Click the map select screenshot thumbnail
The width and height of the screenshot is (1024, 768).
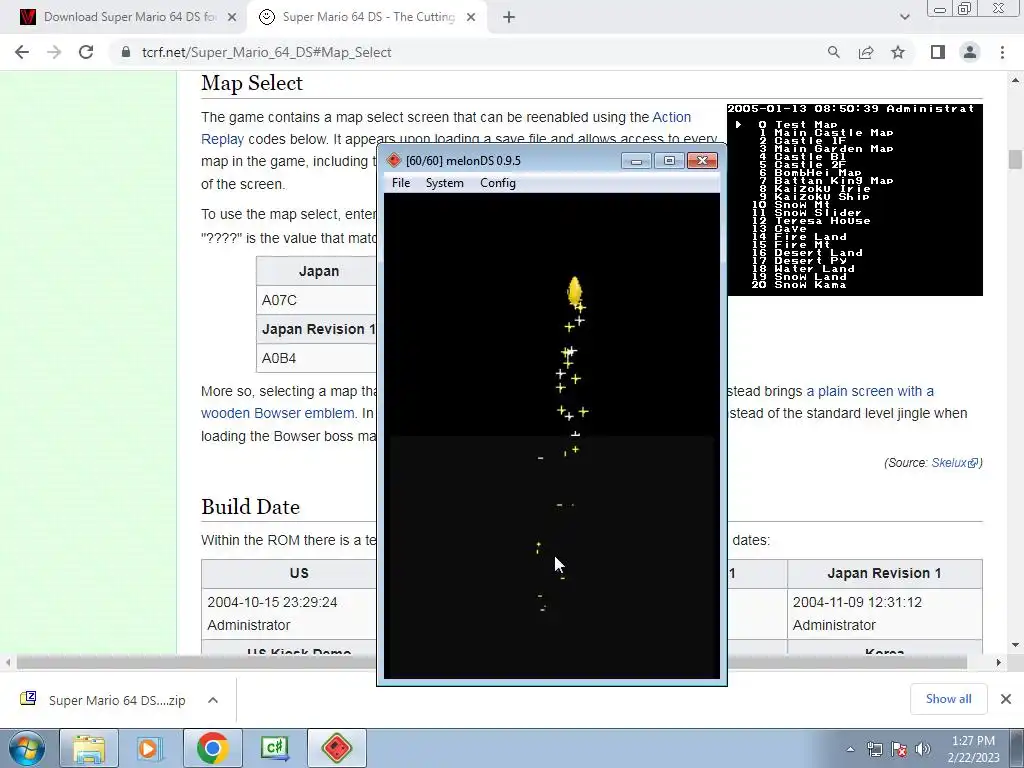(x=855, y=199)
